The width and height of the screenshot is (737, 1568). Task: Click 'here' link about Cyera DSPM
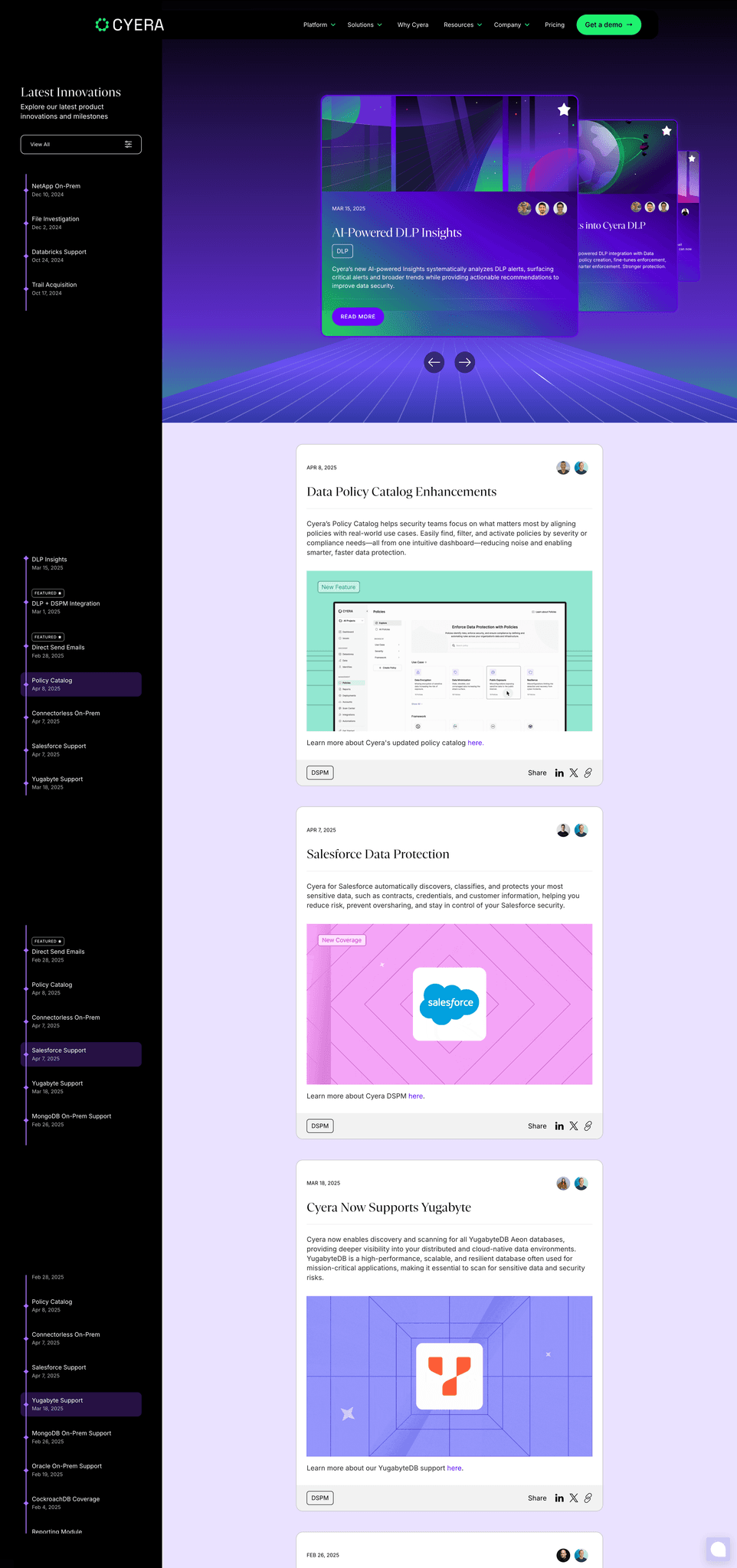(x=415, y=1096)
